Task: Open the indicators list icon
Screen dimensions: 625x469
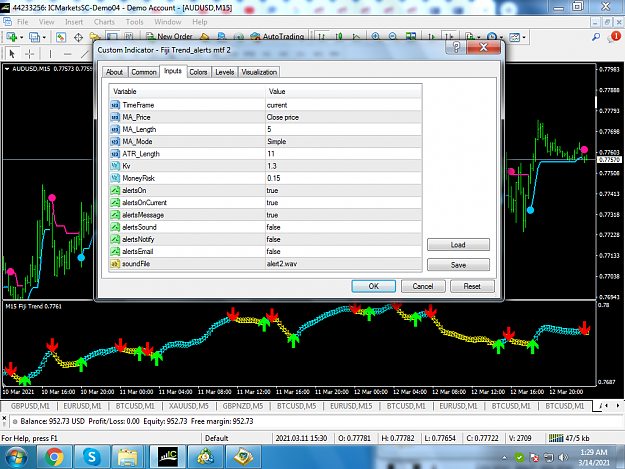Action: point(470,37)
